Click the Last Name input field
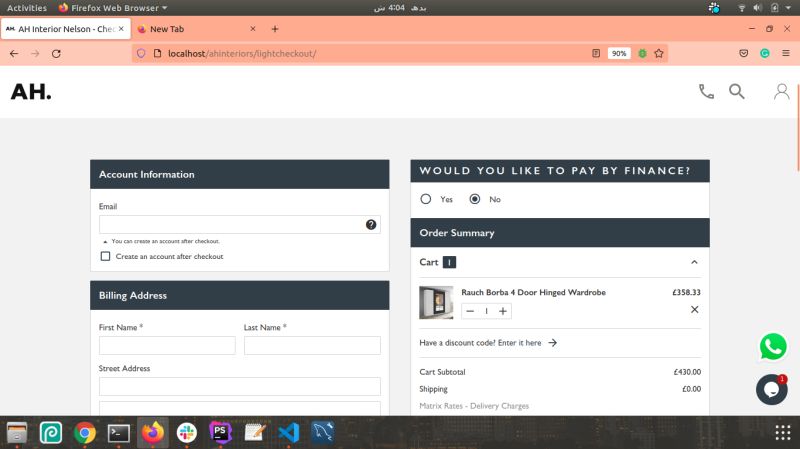 point(312,345)
